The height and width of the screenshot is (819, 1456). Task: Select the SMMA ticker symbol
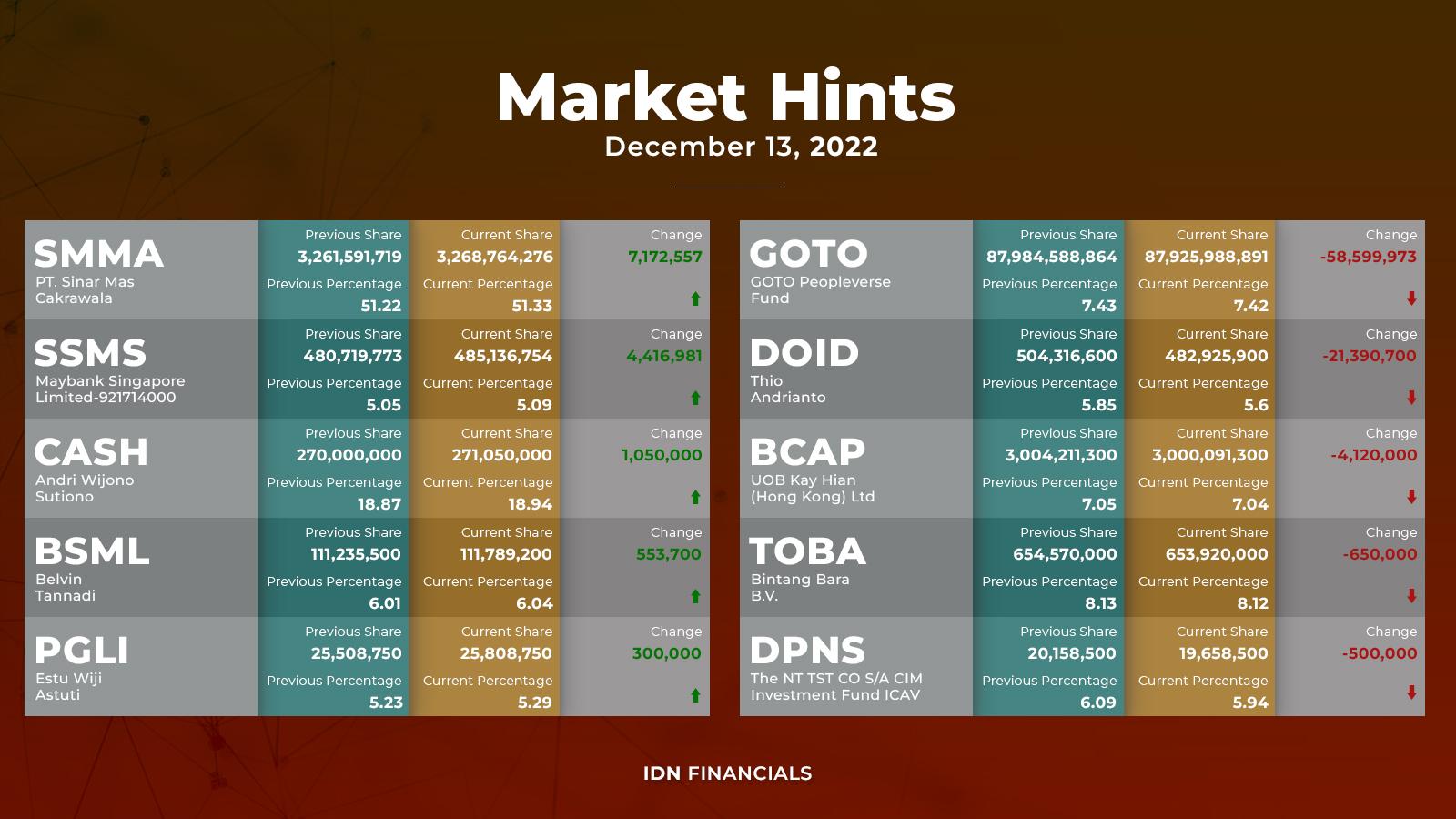pyautogui.click(x=99, y=254)
